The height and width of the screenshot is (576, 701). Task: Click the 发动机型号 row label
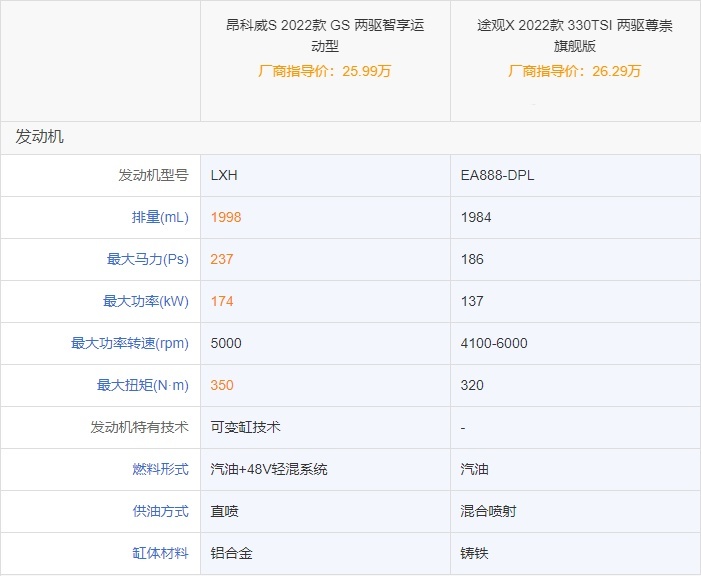coord(153,175)
